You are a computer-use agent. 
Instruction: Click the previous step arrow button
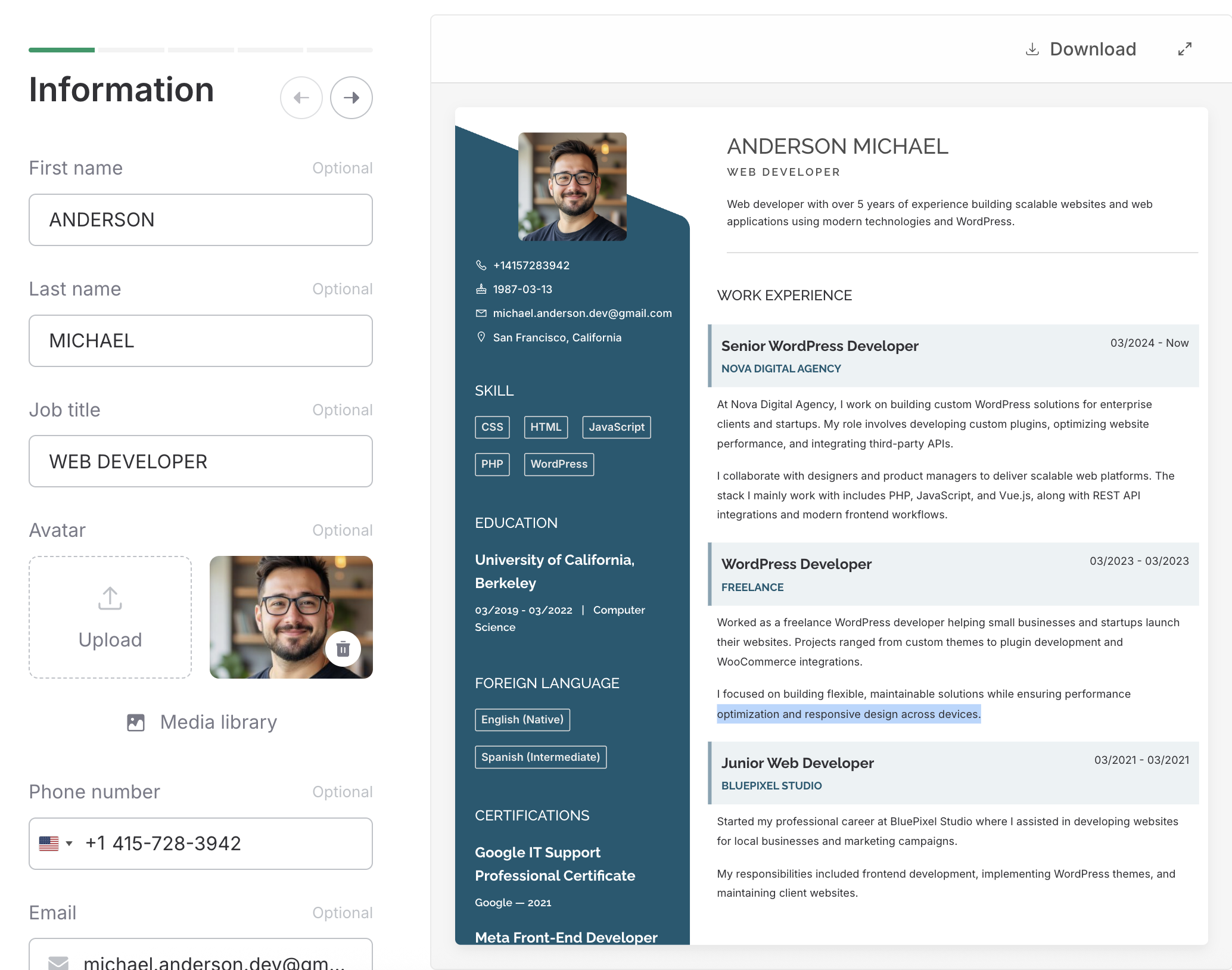[301, 98]
